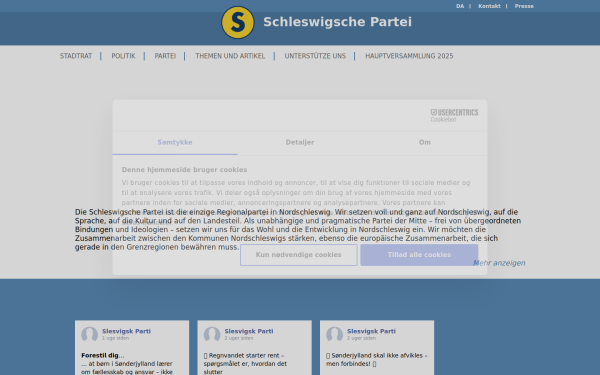Switch language to DA

click(460, 6)
